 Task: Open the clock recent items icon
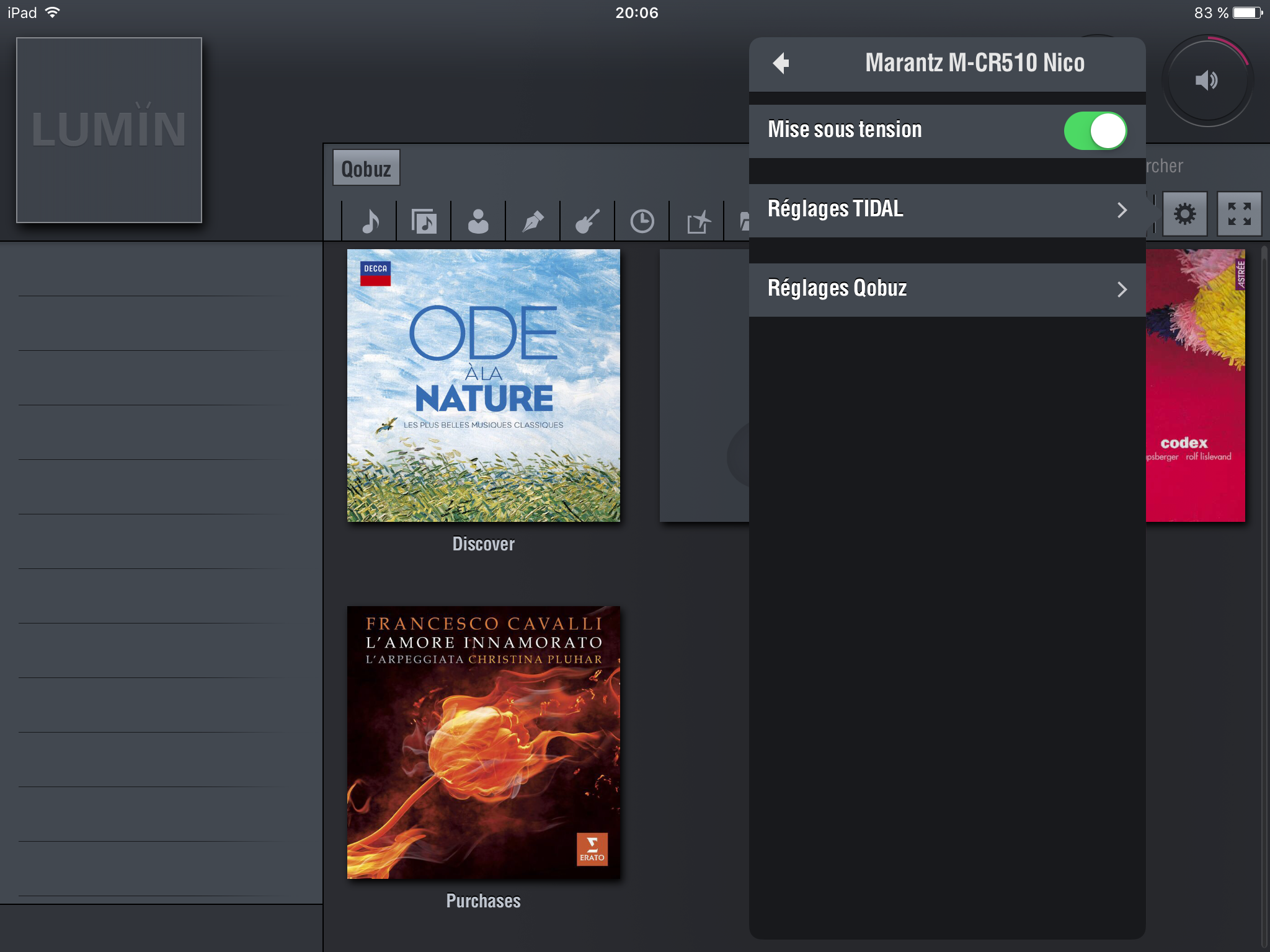[x=642, y=221]
